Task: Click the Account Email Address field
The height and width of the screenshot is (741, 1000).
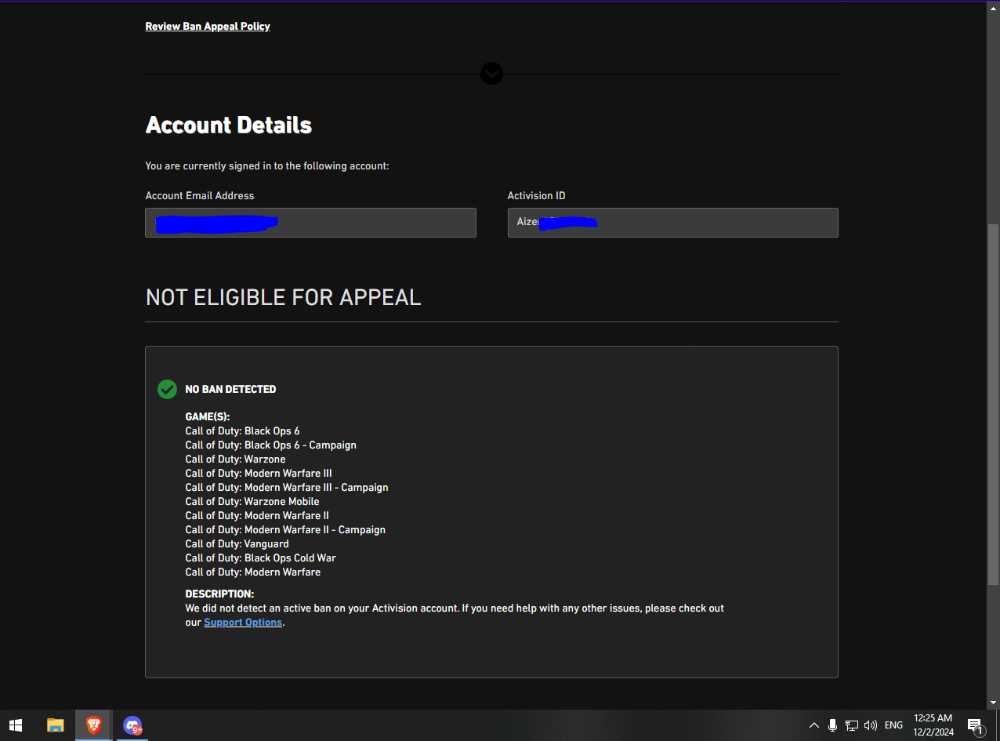Action: point(311,223)
